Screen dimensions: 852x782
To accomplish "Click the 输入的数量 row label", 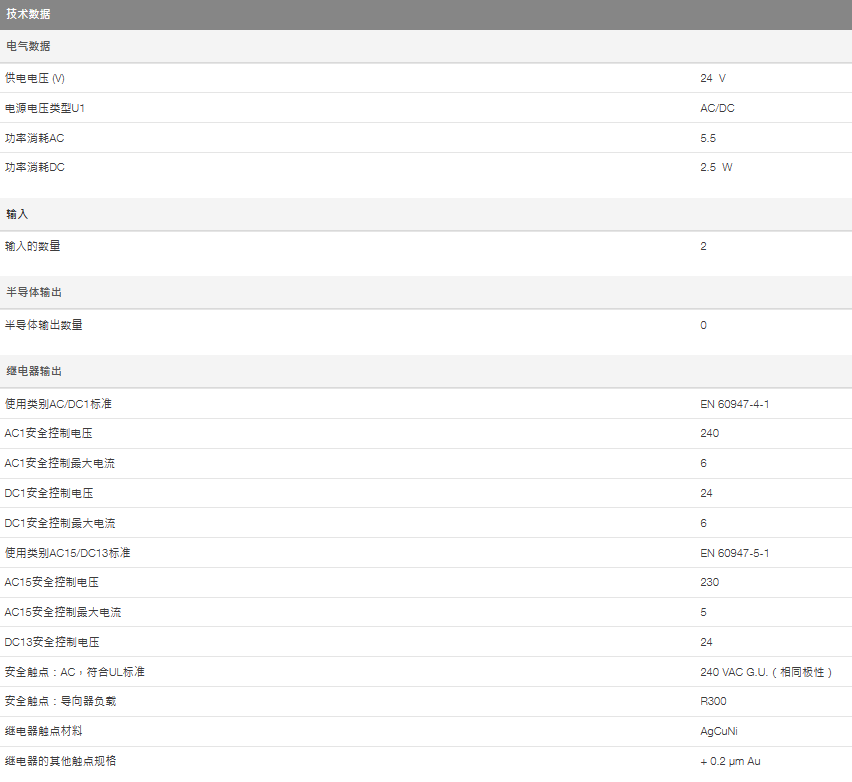I will pos(33,246).
